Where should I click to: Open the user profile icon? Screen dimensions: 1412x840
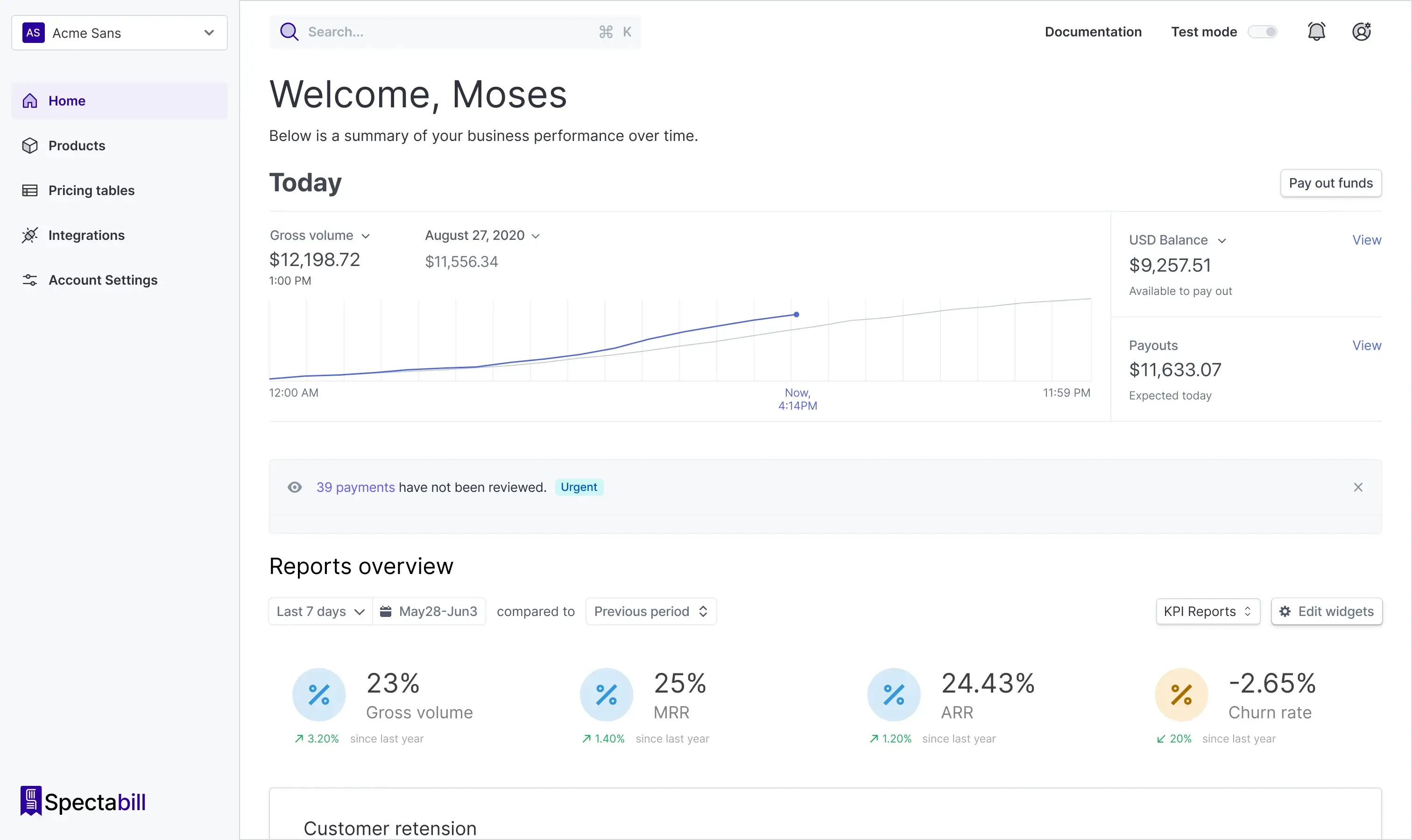(1362, 32)
